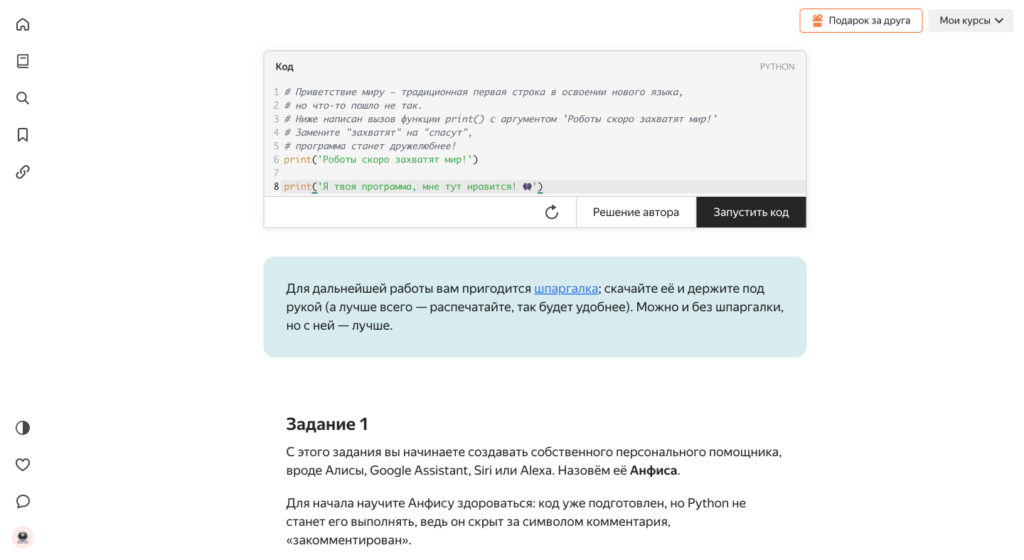
Task: Reset code with the refresh icon
Action: click(552, 212)
